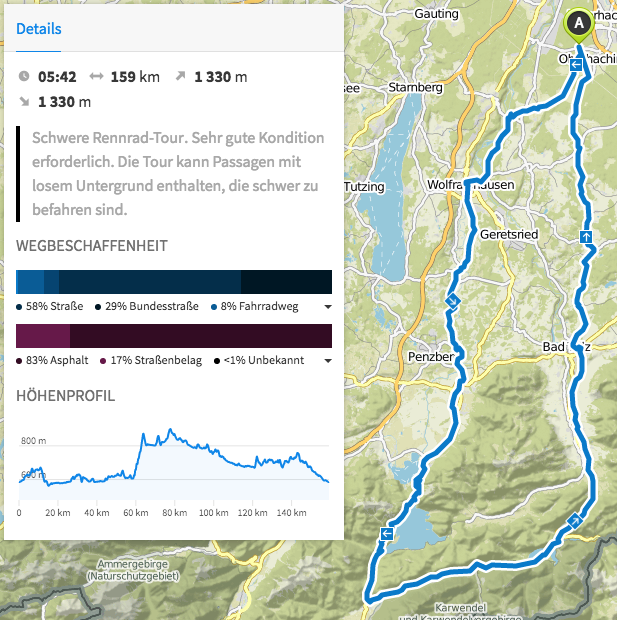Expand the surface type legend dropdown
The image size is (617, 620).
pos(327,361)
